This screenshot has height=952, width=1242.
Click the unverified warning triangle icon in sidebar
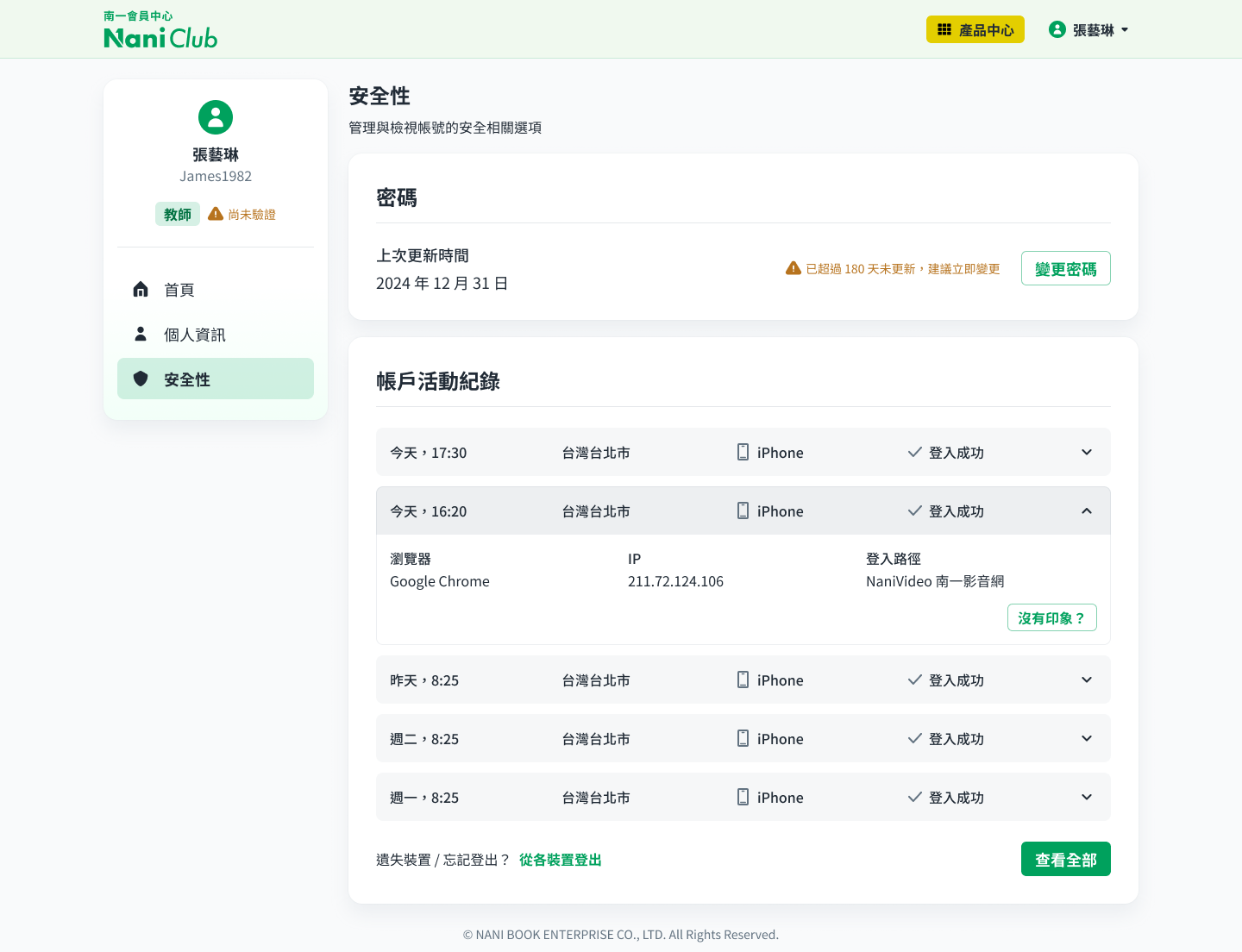216,214
